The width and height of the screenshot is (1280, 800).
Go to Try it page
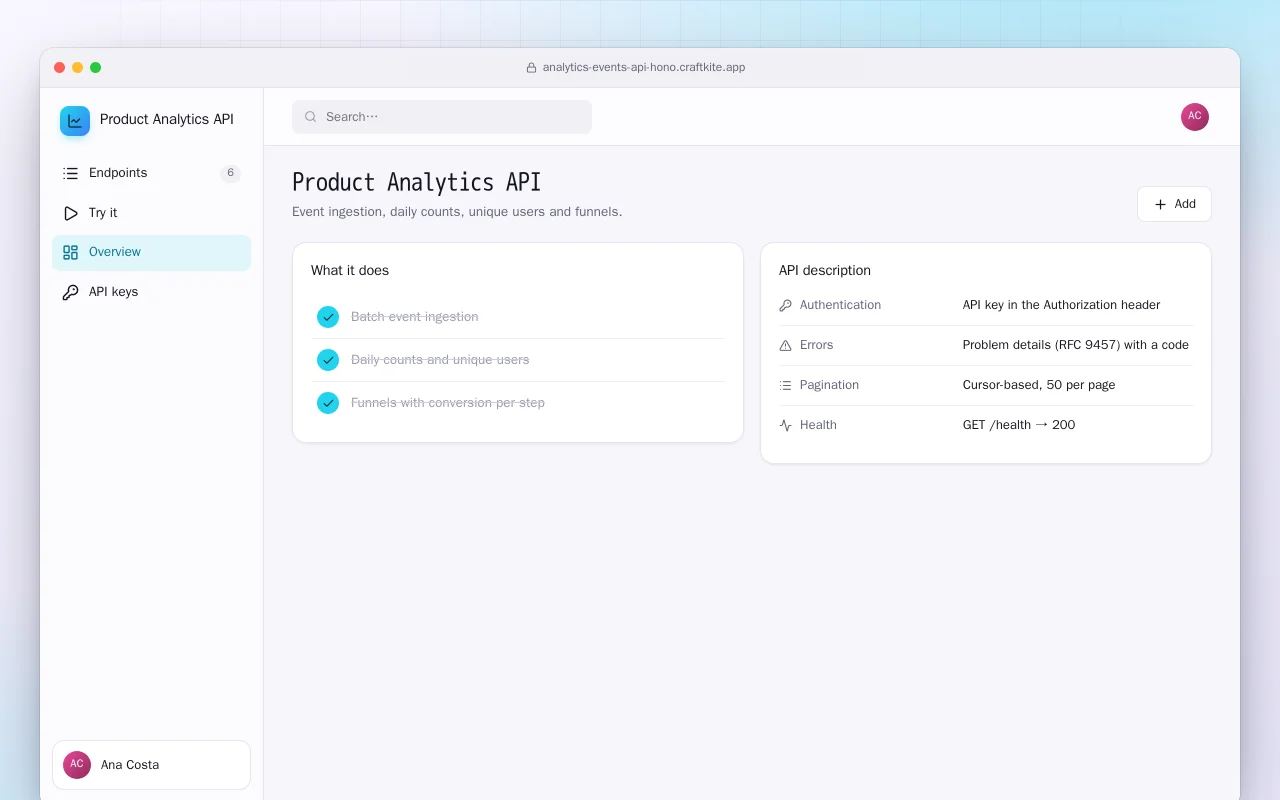coord(151,213)
